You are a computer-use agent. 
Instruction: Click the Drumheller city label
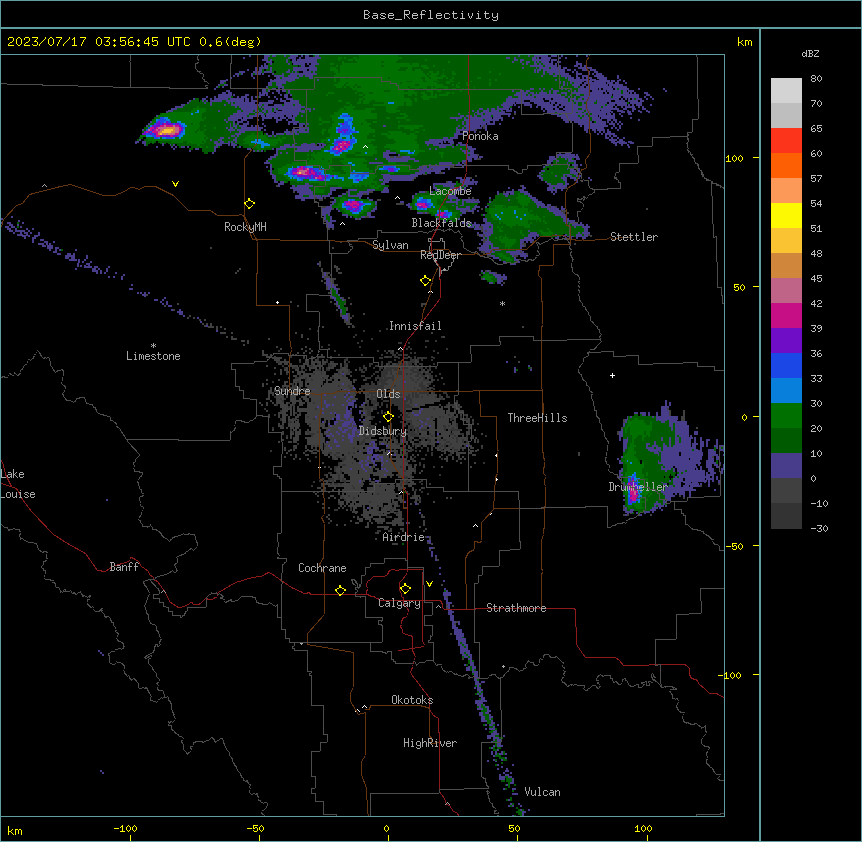point(638,487)
